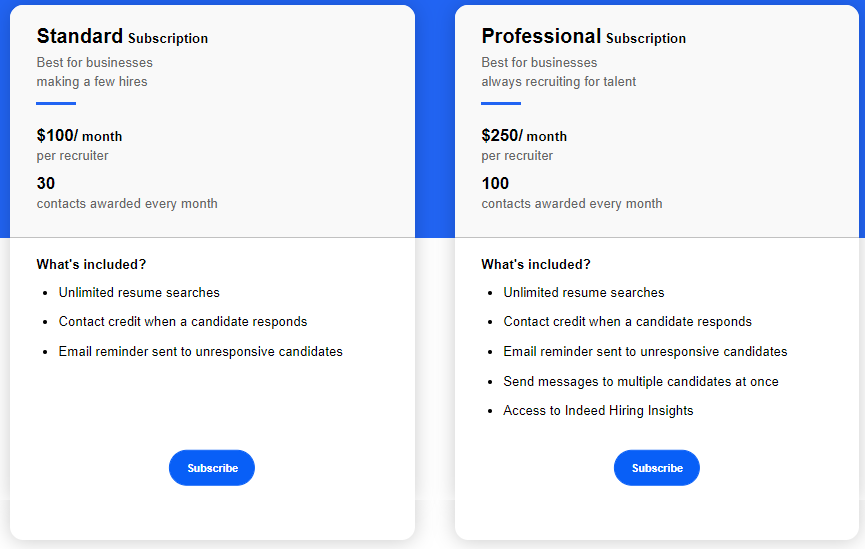This screenshot has height=549, width=865.
Task: Click Unlimited resume searches in Professional plan
Action: click(x=584, y=292)
